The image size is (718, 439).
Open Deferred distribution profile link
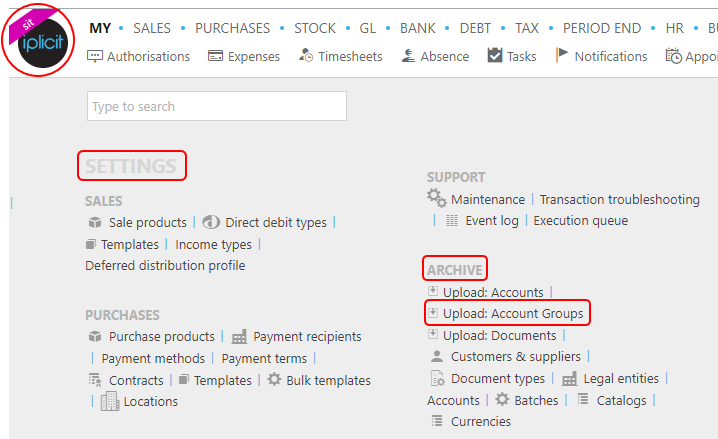tap(165, 266)
